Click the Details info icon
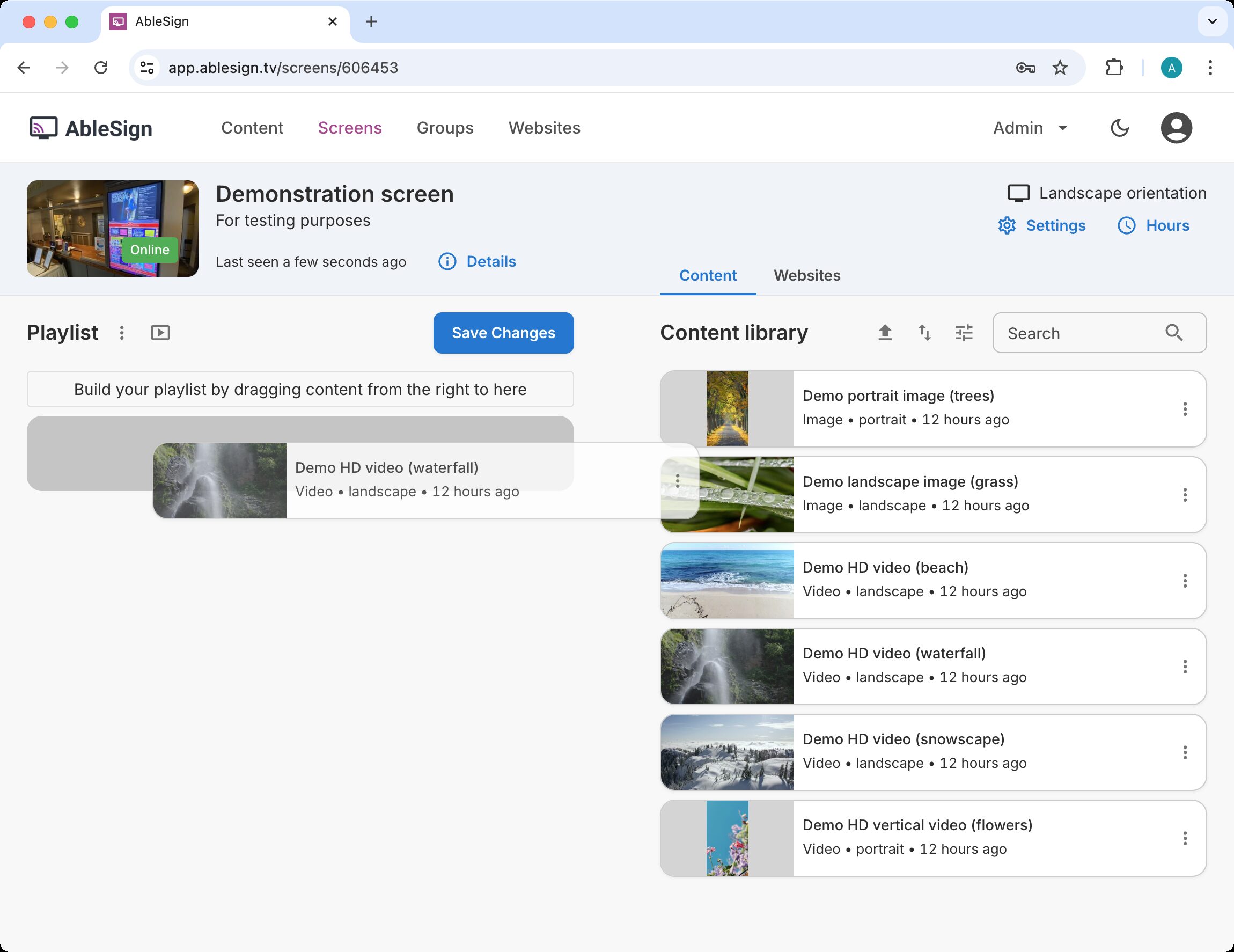1234x952 pixels. [447, 261]
